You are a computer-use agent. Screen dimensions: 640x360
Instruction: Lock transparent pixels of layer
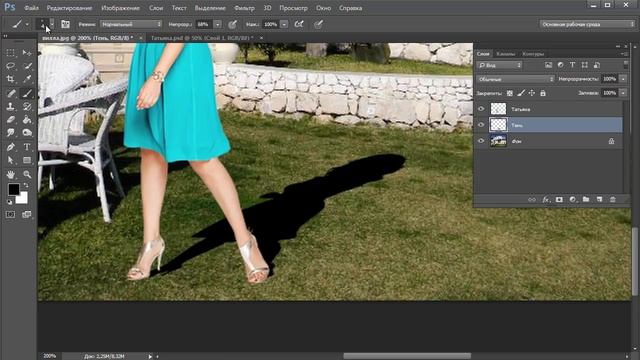pos(510,93)
